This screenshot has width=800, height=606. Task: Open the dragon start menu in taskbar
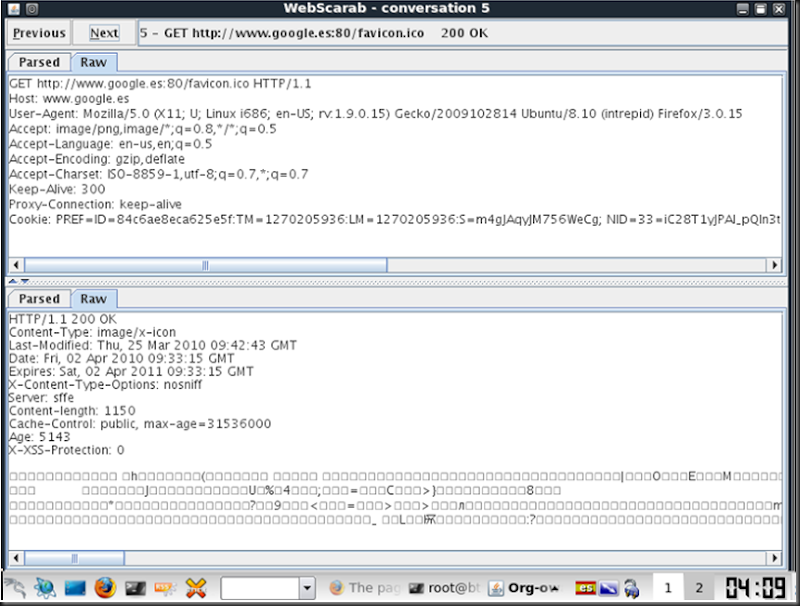click(x=15, y=588)
